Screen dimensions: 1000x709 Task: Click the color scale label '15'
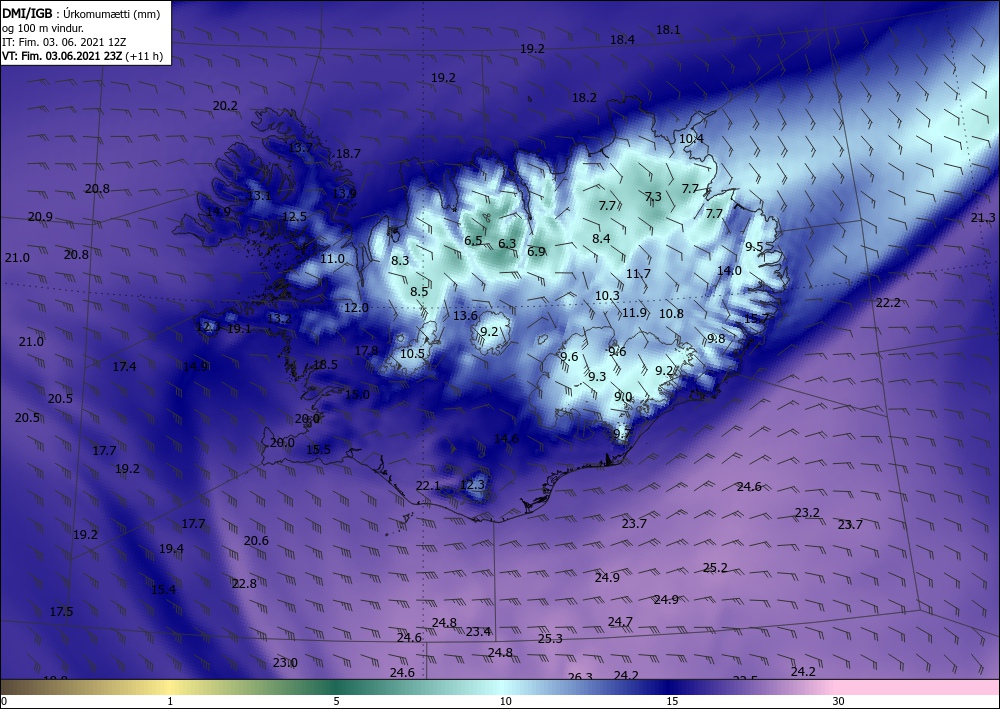[x=672, y=701]
